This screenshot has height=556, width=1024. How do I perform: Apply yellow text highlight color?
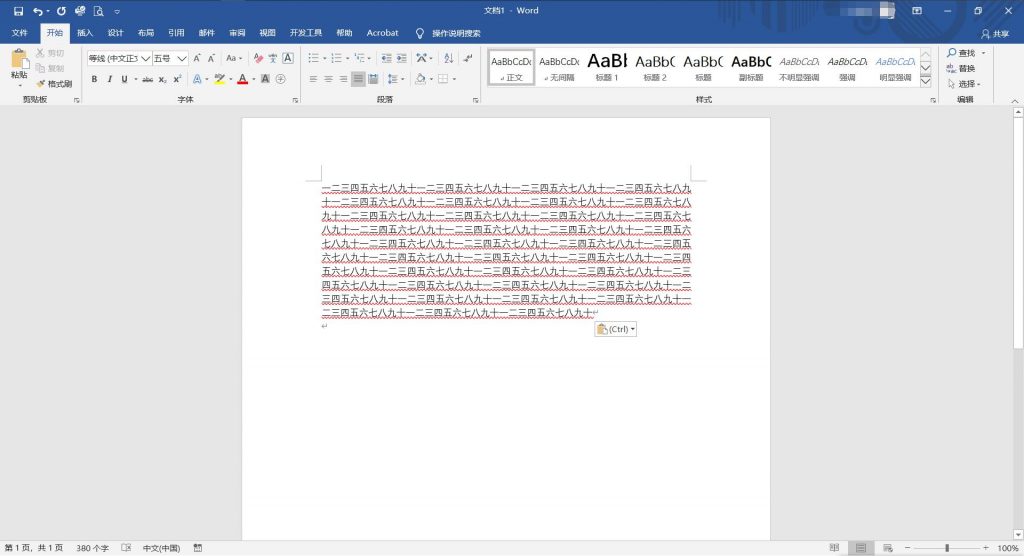[x=220, y=79]
